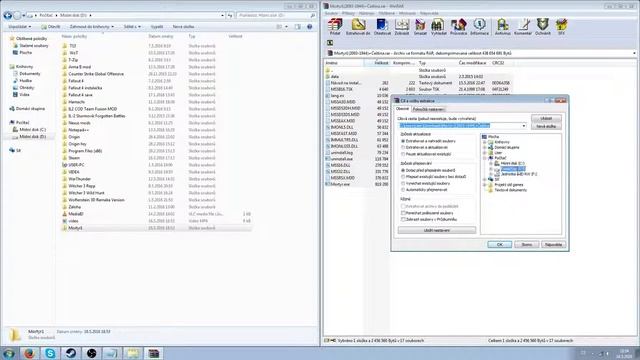Click OK button in extraction dialog
Screen dimensions: 640x360
[x=500, y=244]
